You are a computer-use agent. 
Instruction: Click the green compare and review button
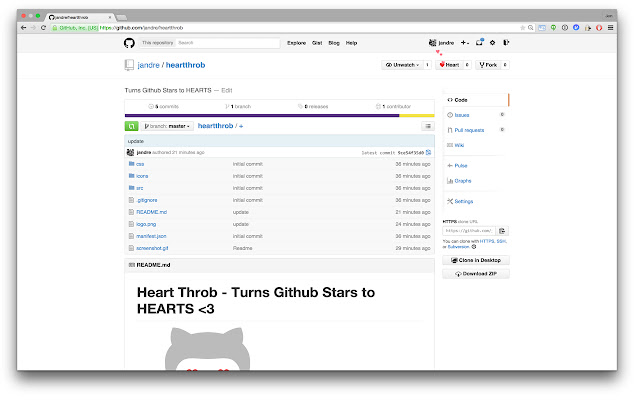click(x=131, y=126)
